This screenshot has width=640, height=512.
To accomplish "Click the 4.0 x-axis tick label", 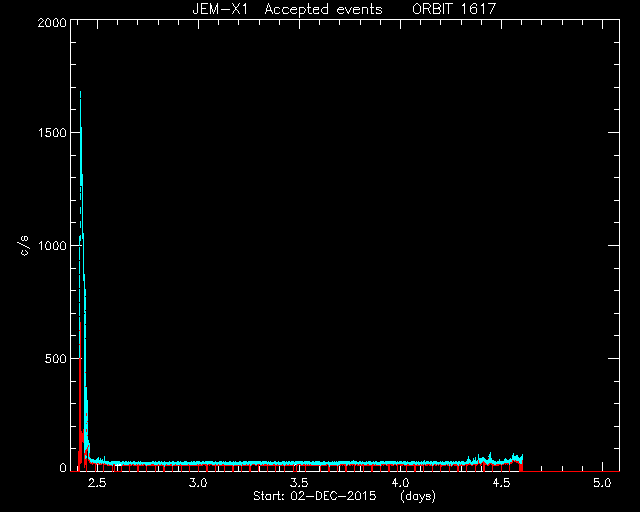I will (400, 483).
